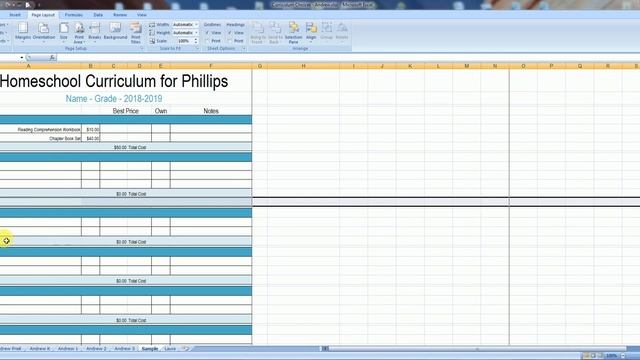The width and height of the screenshot is (640, 360).
Task: Select column O header
Action: [523, 66]
